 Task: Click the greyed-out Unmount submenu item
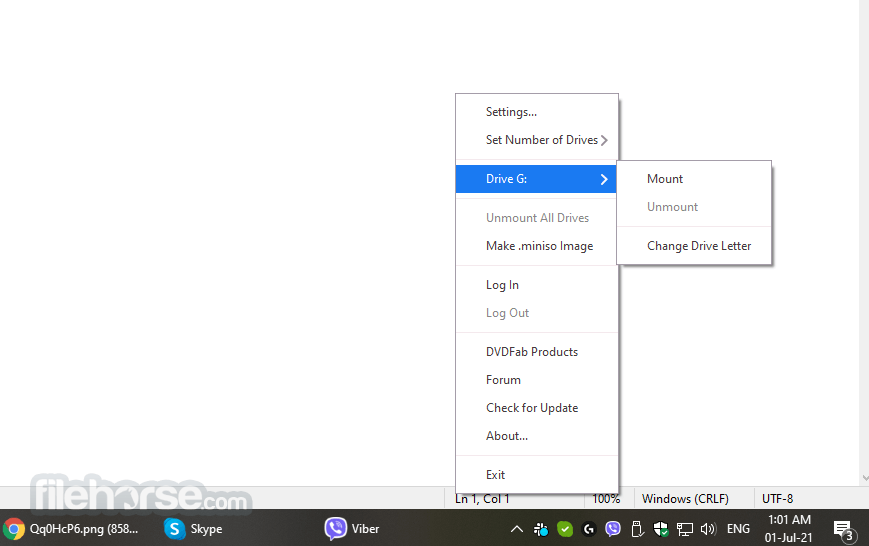[x=694, y=207]
